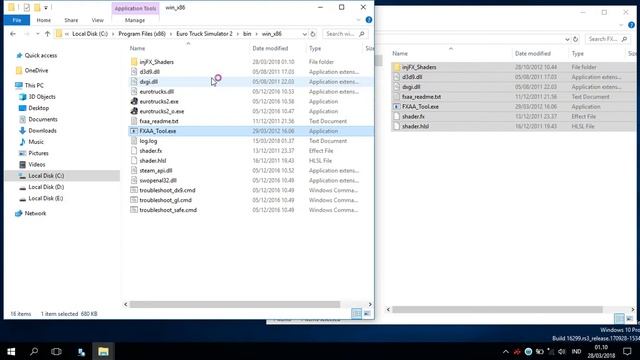The image size is (640, 360).
Task: Select steam_api.dll file
Action: pos(156,171)
